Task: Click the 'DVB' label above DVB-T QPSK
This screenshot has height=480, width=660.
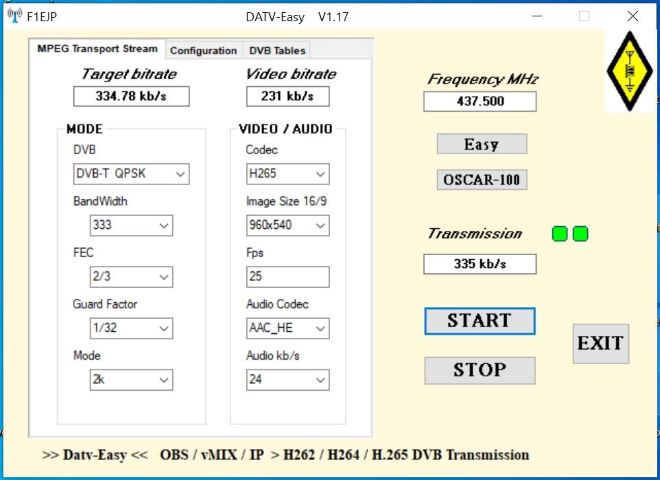Action: [x=84, y=149]
